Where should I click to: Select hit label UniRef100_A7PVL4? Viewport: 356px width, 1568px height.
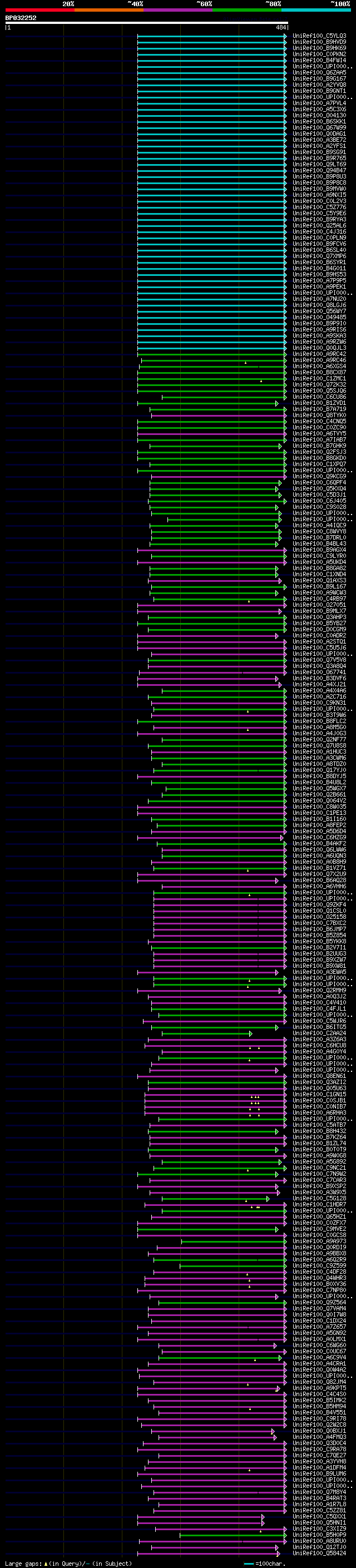click(x=319, y=103)
